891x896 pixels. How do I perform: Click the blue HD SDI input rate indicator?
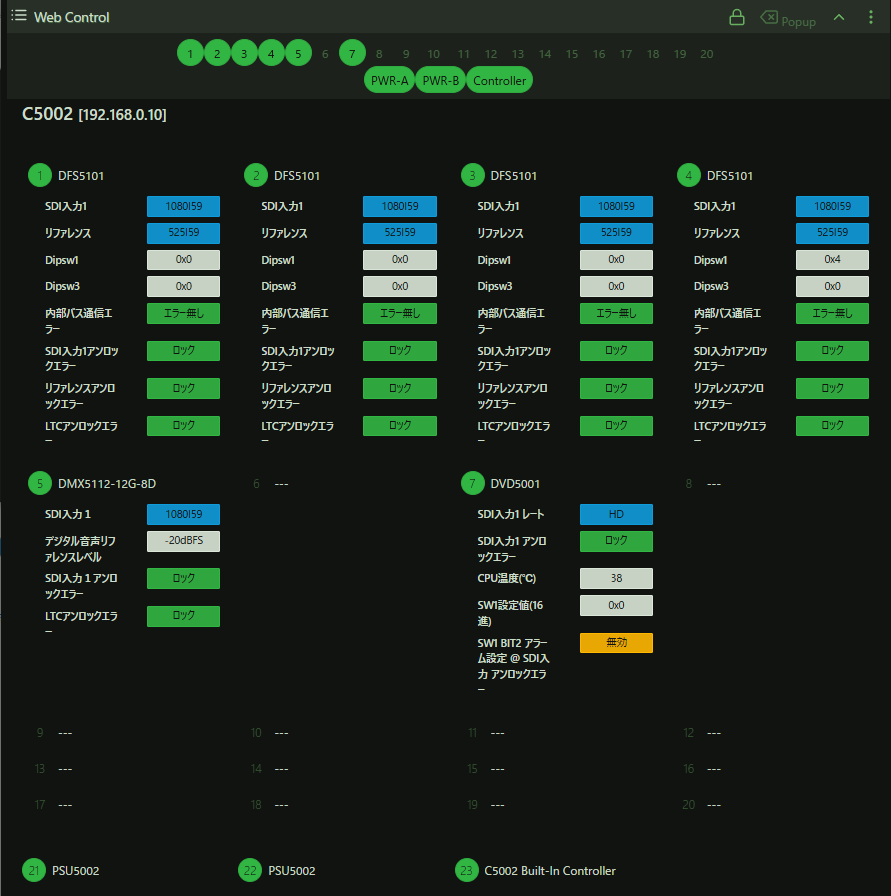616,515
